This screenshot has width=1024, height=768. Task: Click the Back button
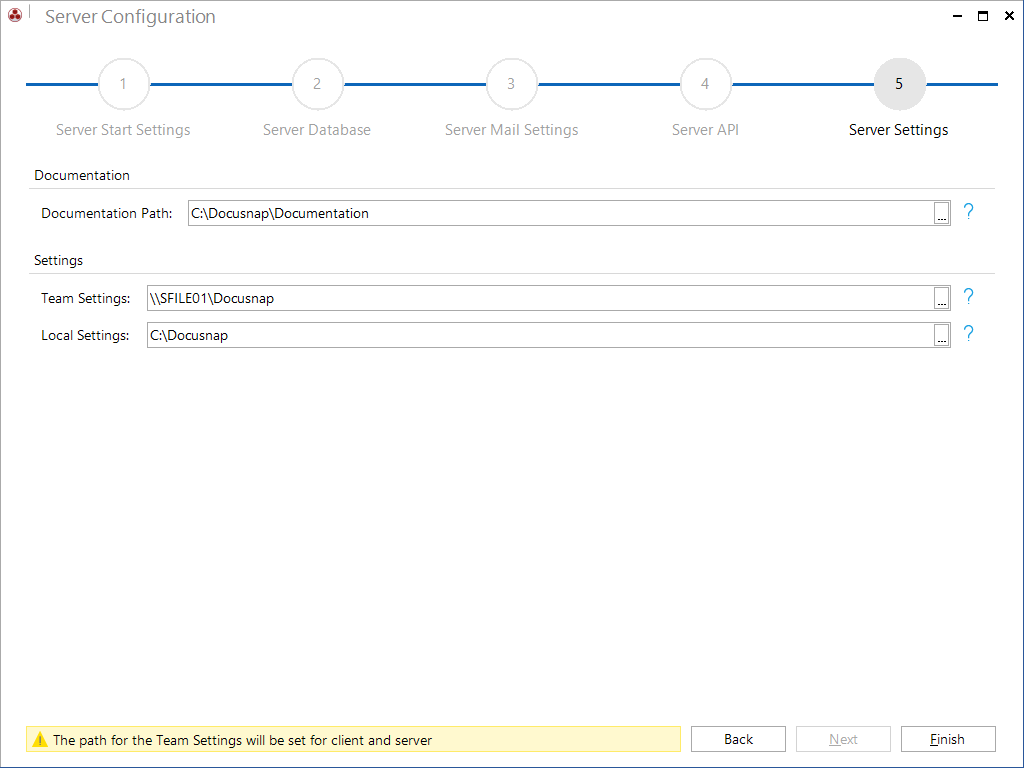(x=738, y=739)
